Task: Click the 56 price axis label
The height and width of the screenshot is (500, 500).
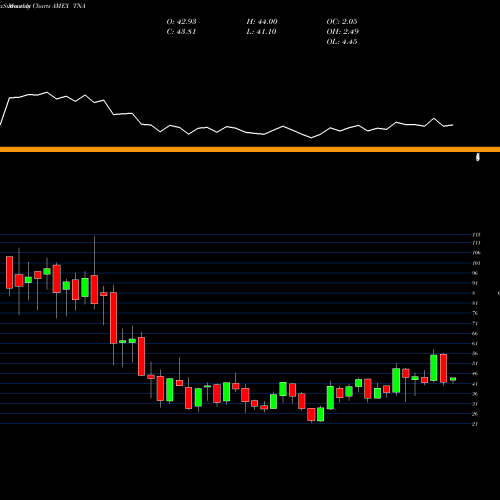Action: pos(475,353)
